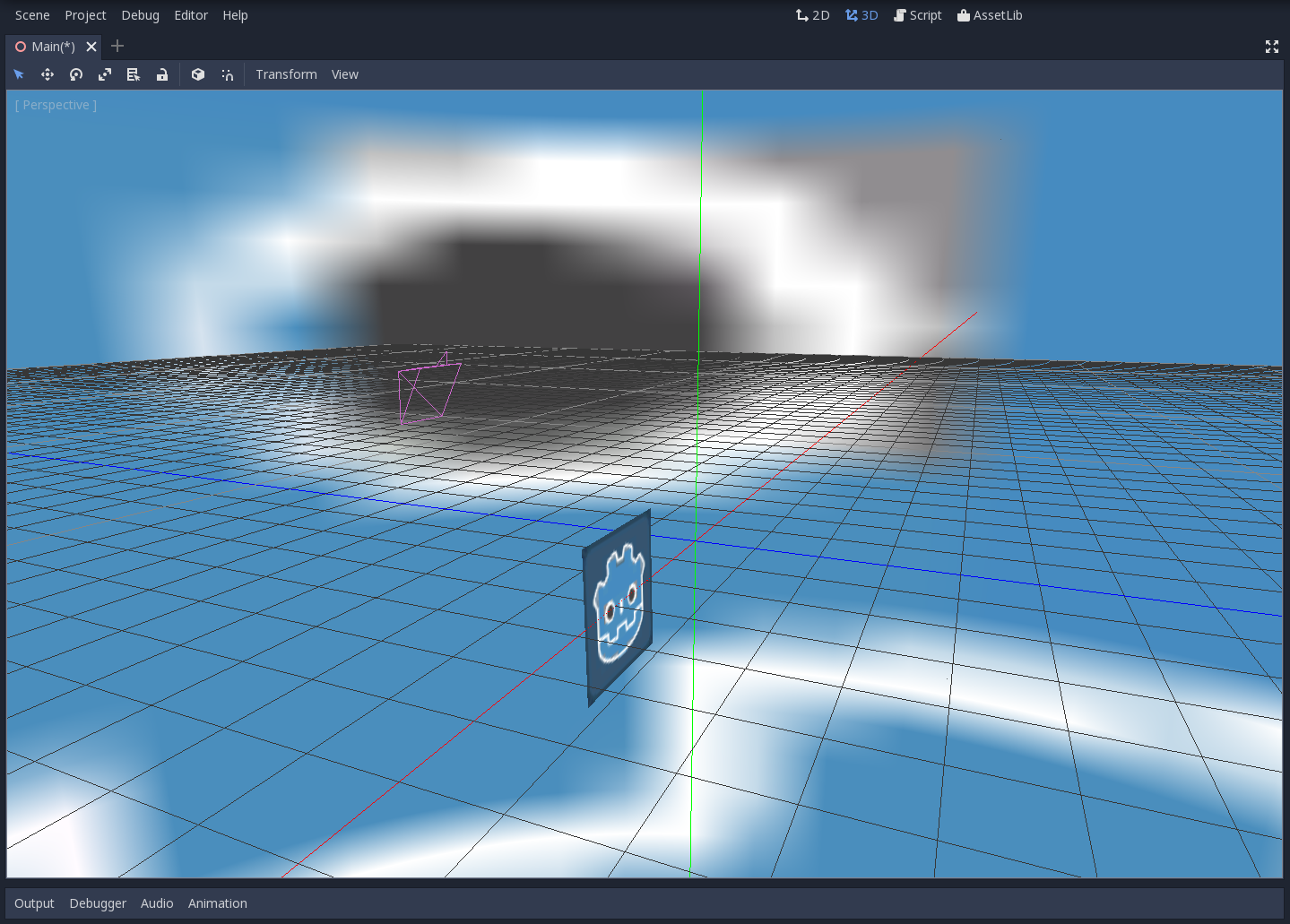Viewport: 1290px width, 924px height.
Task: Toggle the Use Snap magnet icon
Action: tap(228, 74)
